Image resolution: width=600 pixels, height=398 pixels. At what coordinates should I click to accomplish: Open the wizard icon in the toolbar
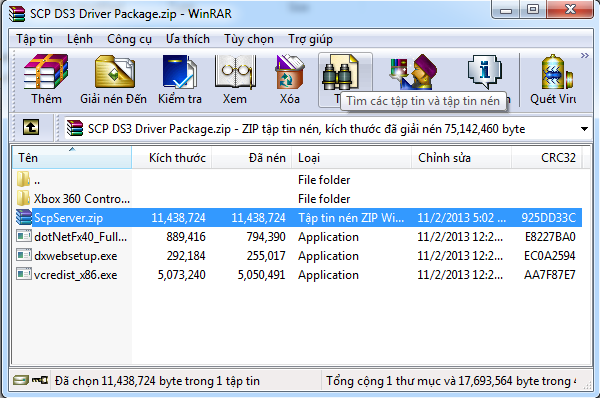point(412,71)
